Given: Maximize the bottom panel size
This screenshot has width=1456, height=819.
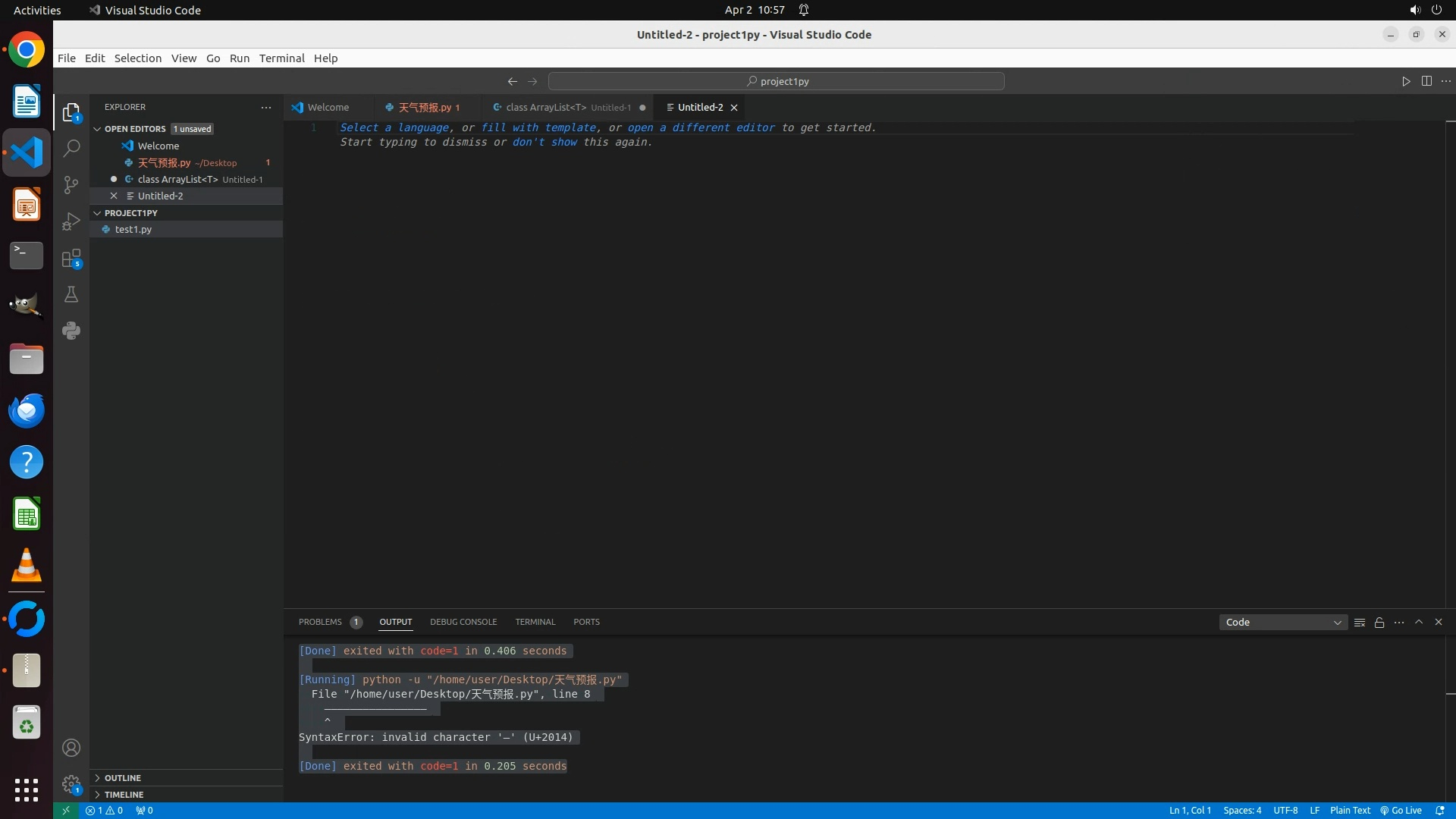Looking at the screenshot, I should 1419,622.
